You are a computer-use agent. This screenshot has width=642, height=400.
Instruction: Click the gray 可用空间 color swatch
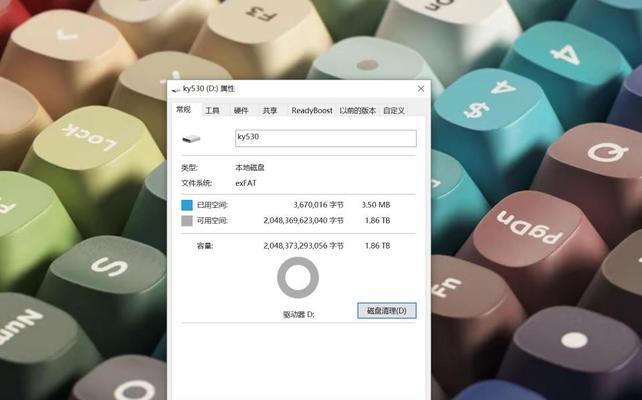(x=187, y=221)
